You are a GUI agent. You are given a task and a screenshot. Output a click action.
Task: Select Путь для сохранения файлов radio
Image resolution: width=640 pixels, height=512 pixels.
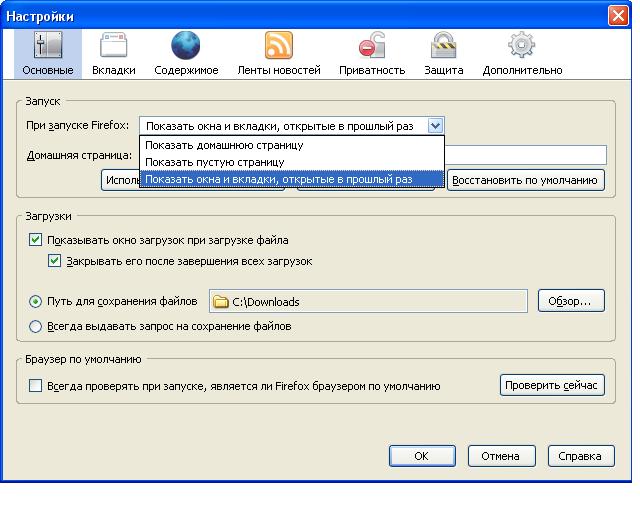click(36, 301)
